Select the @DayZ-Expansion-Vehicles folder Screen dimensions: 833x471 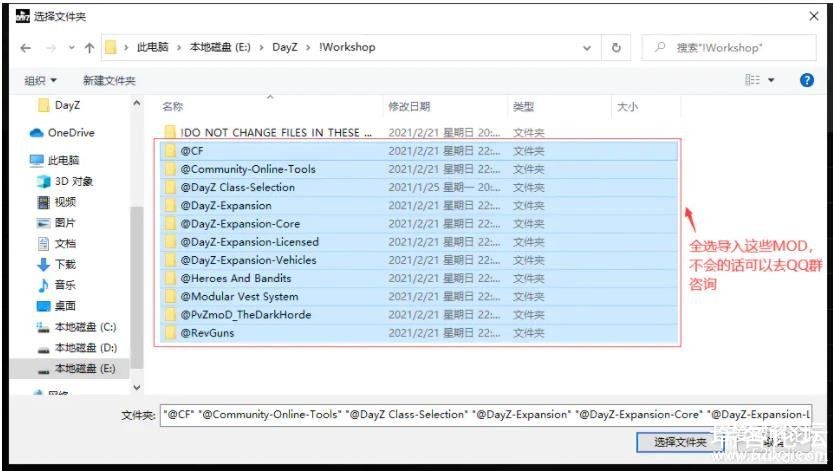coord(419,260)
